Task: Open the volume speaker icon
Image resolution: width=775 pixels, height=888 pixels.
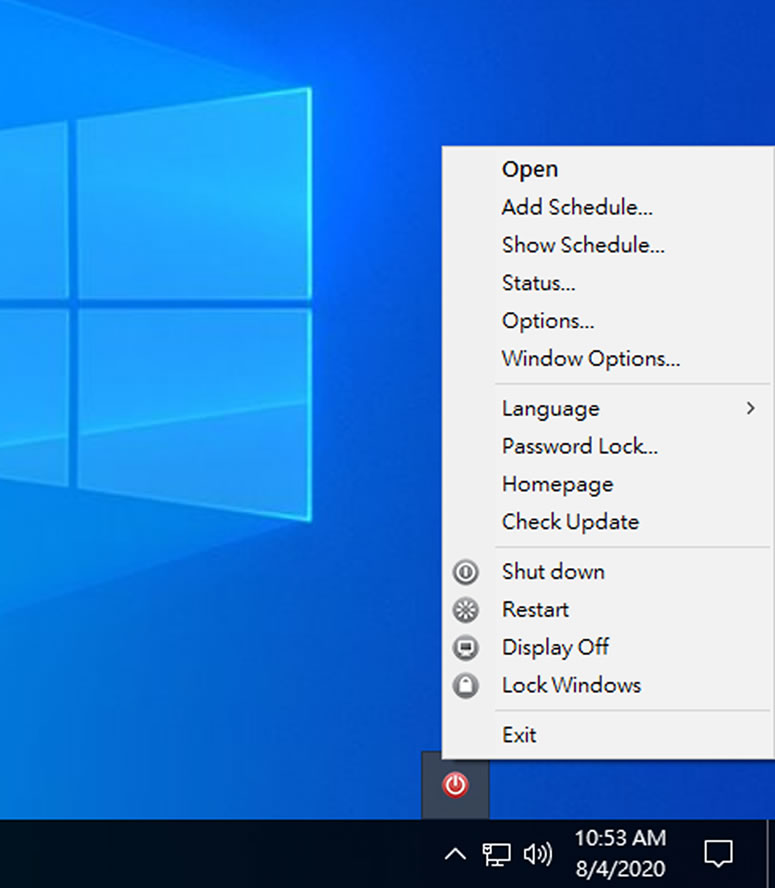Action: coord(538,854)
